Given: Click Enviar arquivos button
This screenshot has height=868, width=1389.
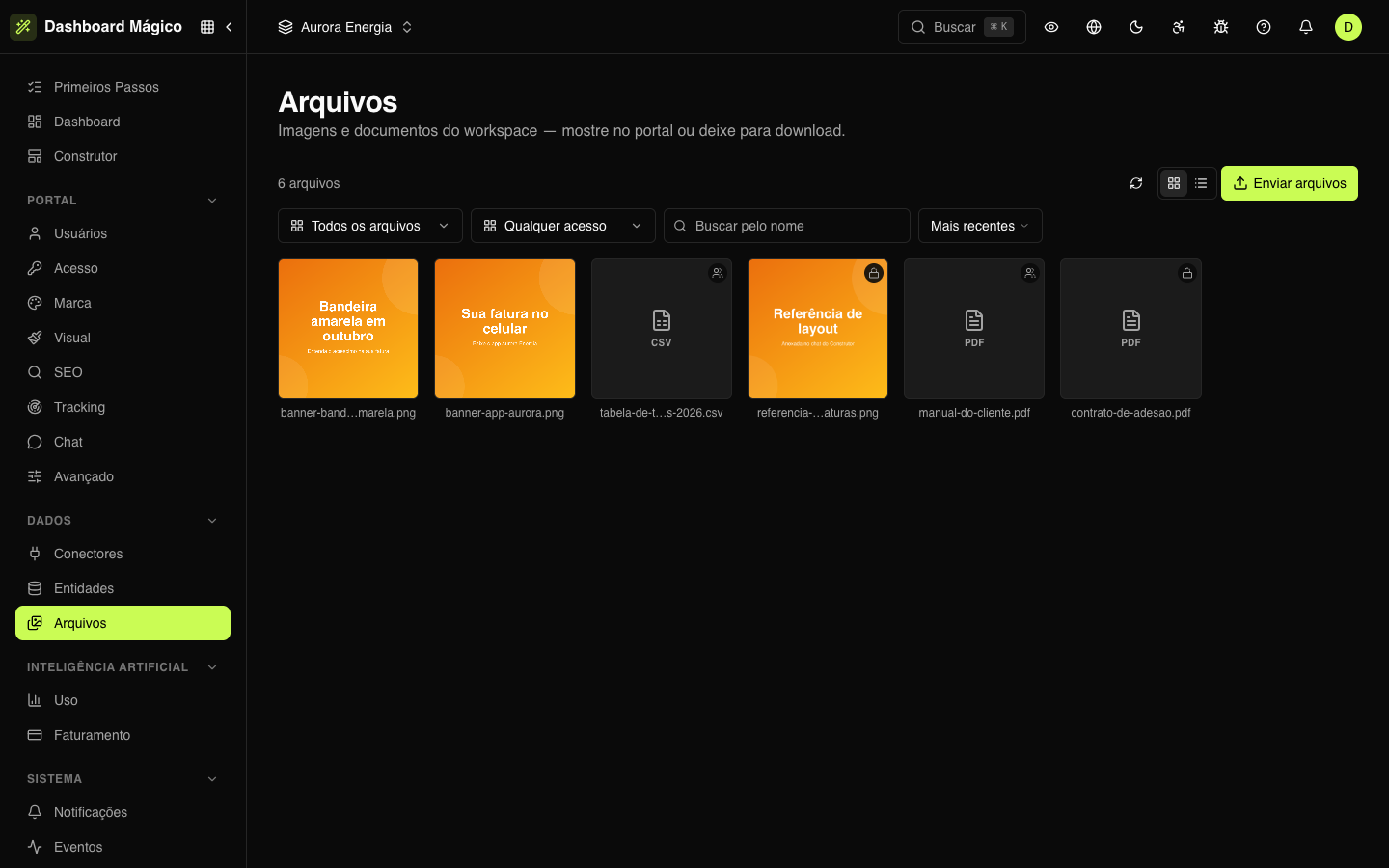Looking at the screenshot, I should (x=1290, y=183).
